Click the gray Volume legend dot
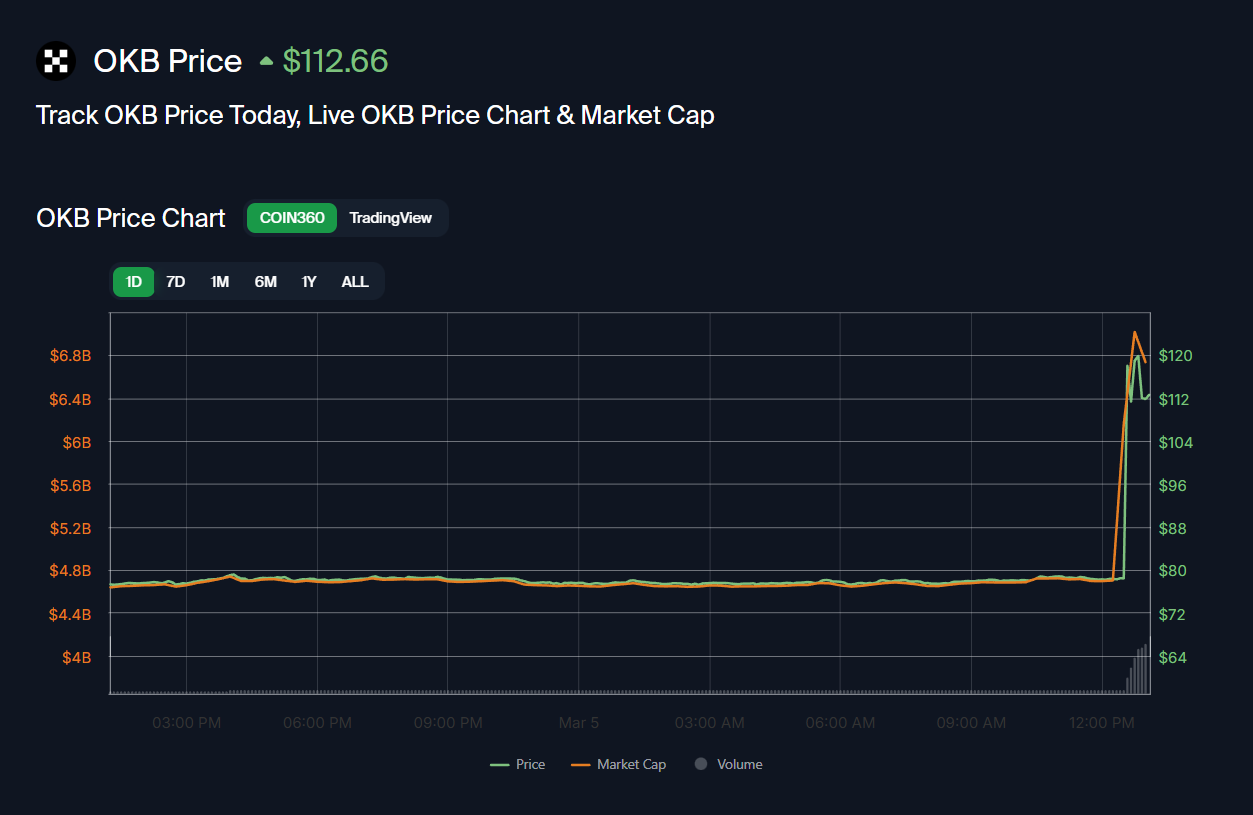The width and height of the screenshot is (1253, 815). click(701, 764)
